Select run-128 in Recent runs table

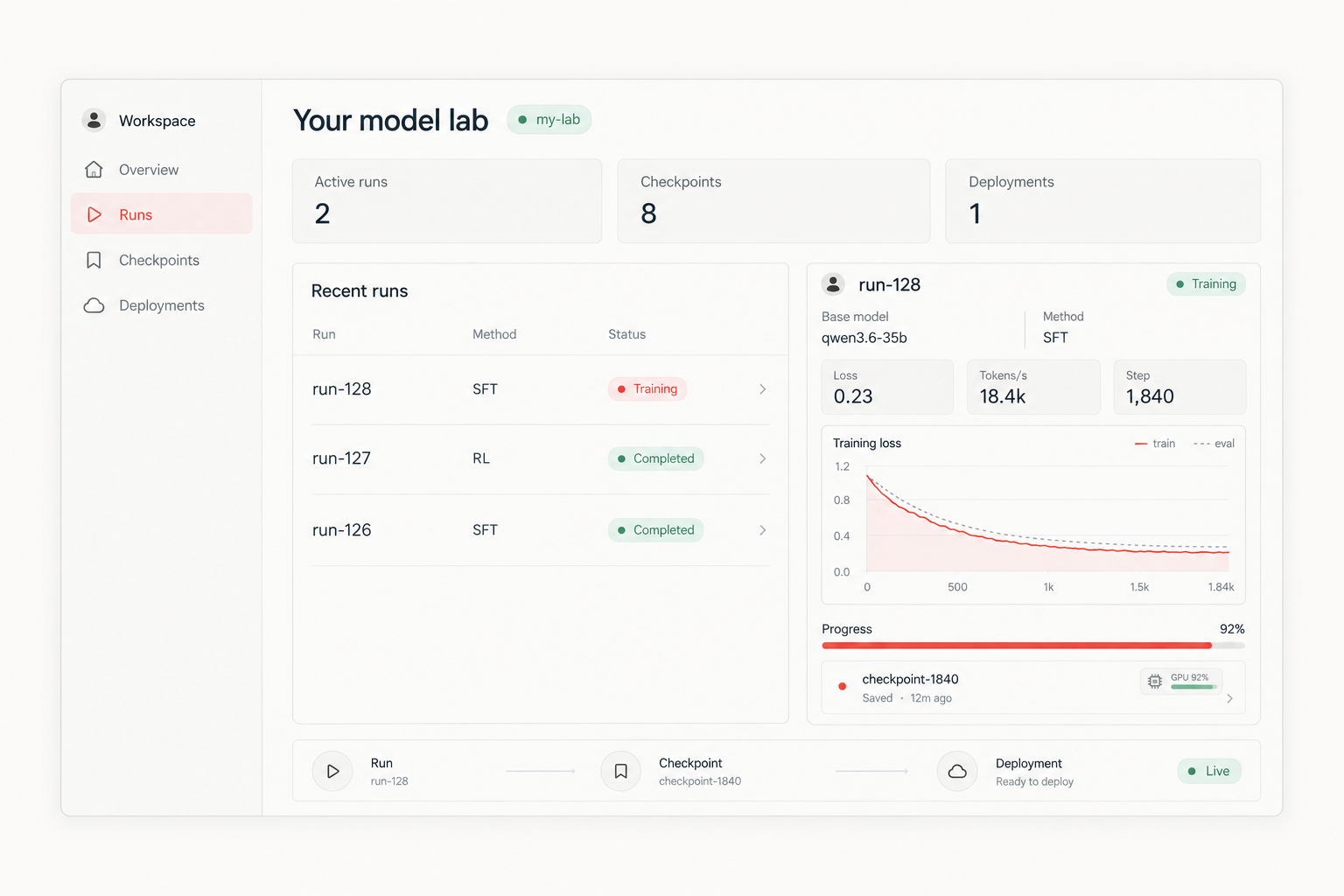541,389
